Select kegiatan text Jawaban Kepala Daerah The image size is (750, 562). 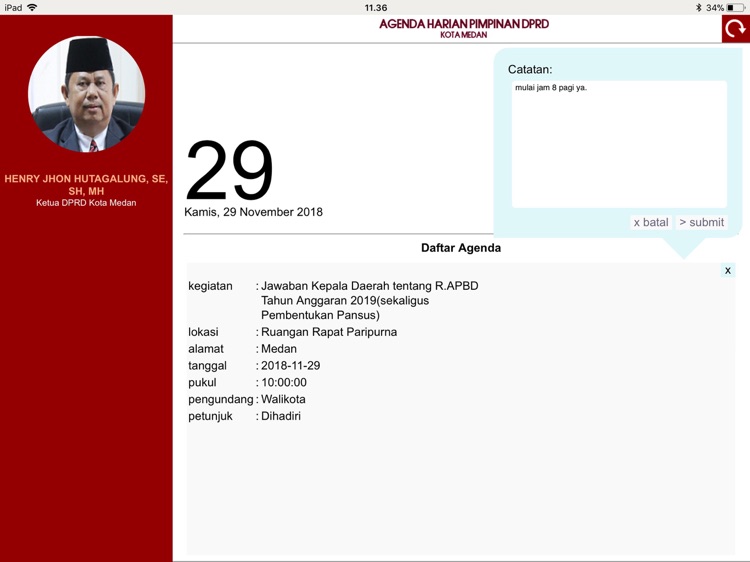[370, 300]
